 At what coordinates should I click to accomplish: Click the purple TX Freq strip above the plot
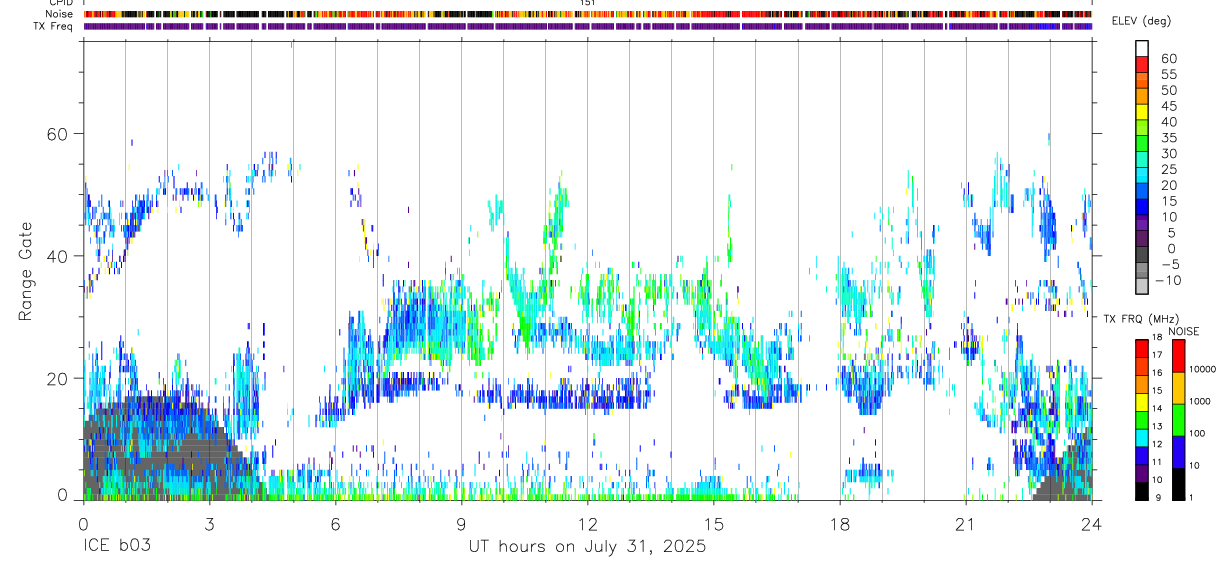coord(588,26)
